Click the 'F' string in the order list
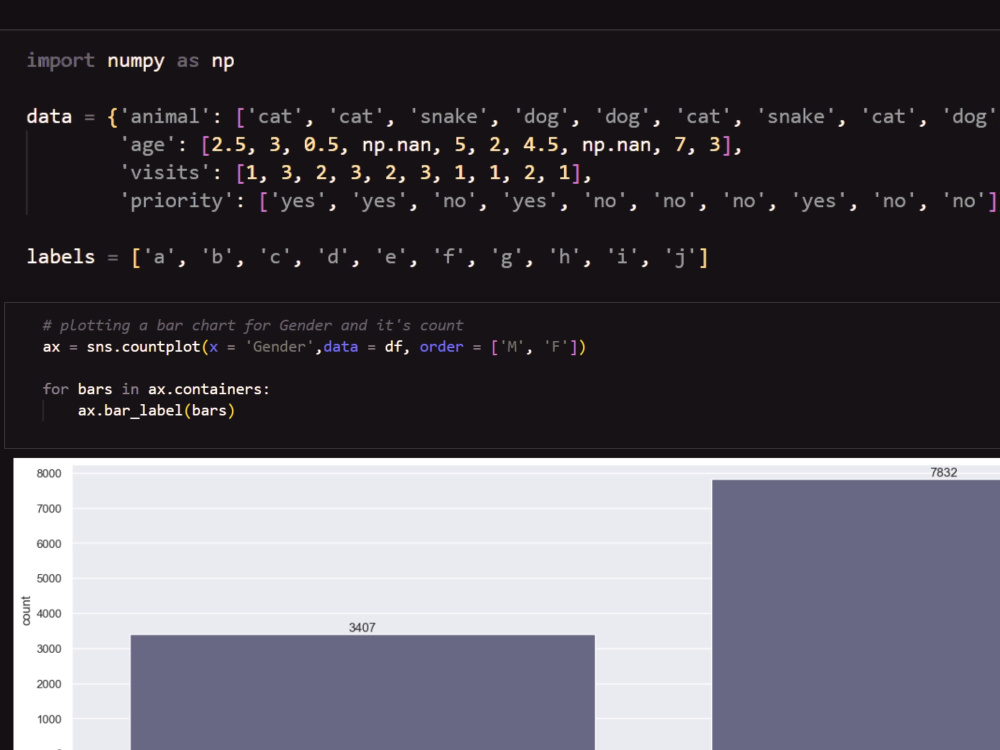 (555, 347)
